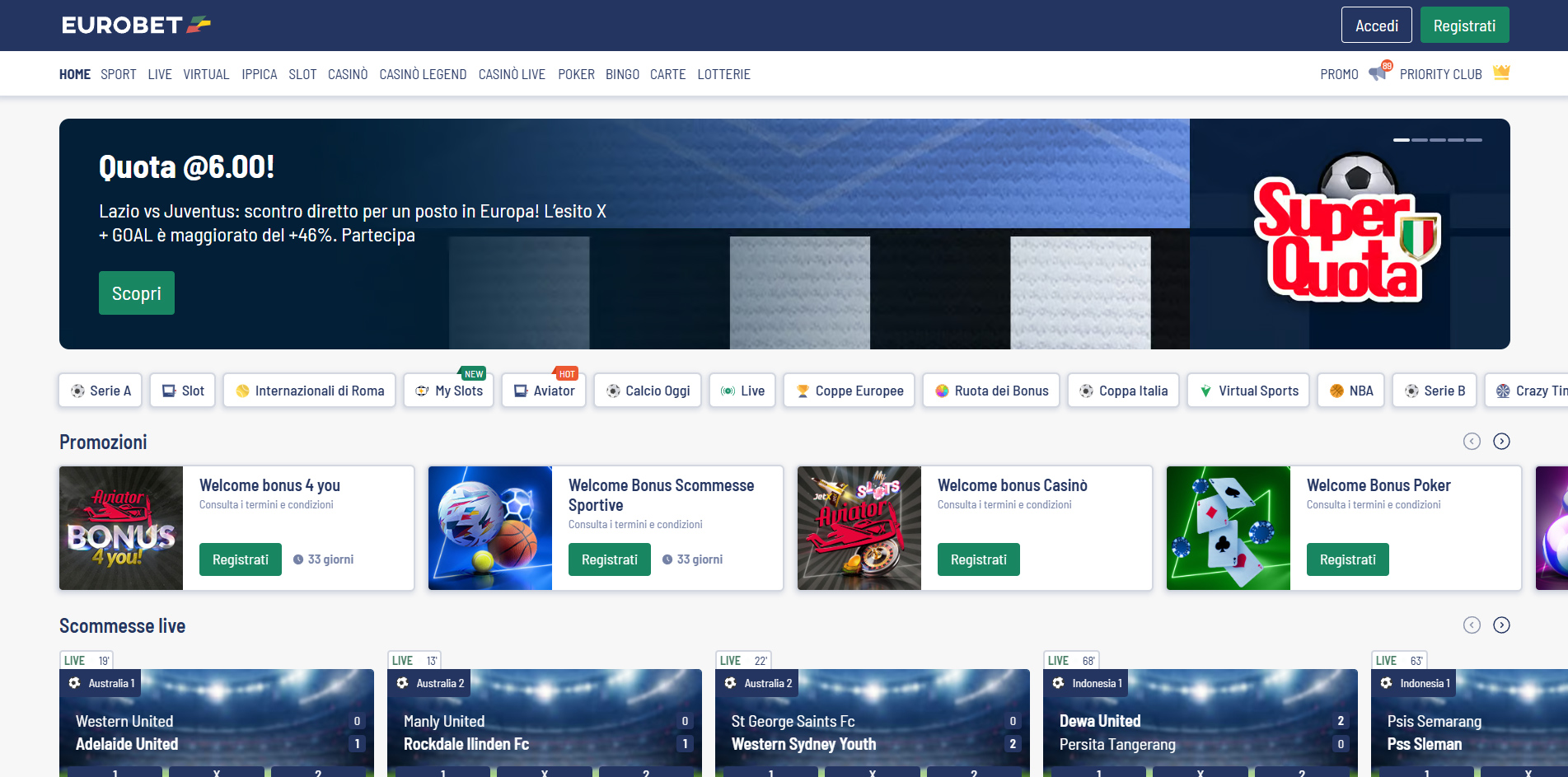The image size is (1568, 777).
Task: Click the last banner carousel indicator dash
Action: 1474,140
